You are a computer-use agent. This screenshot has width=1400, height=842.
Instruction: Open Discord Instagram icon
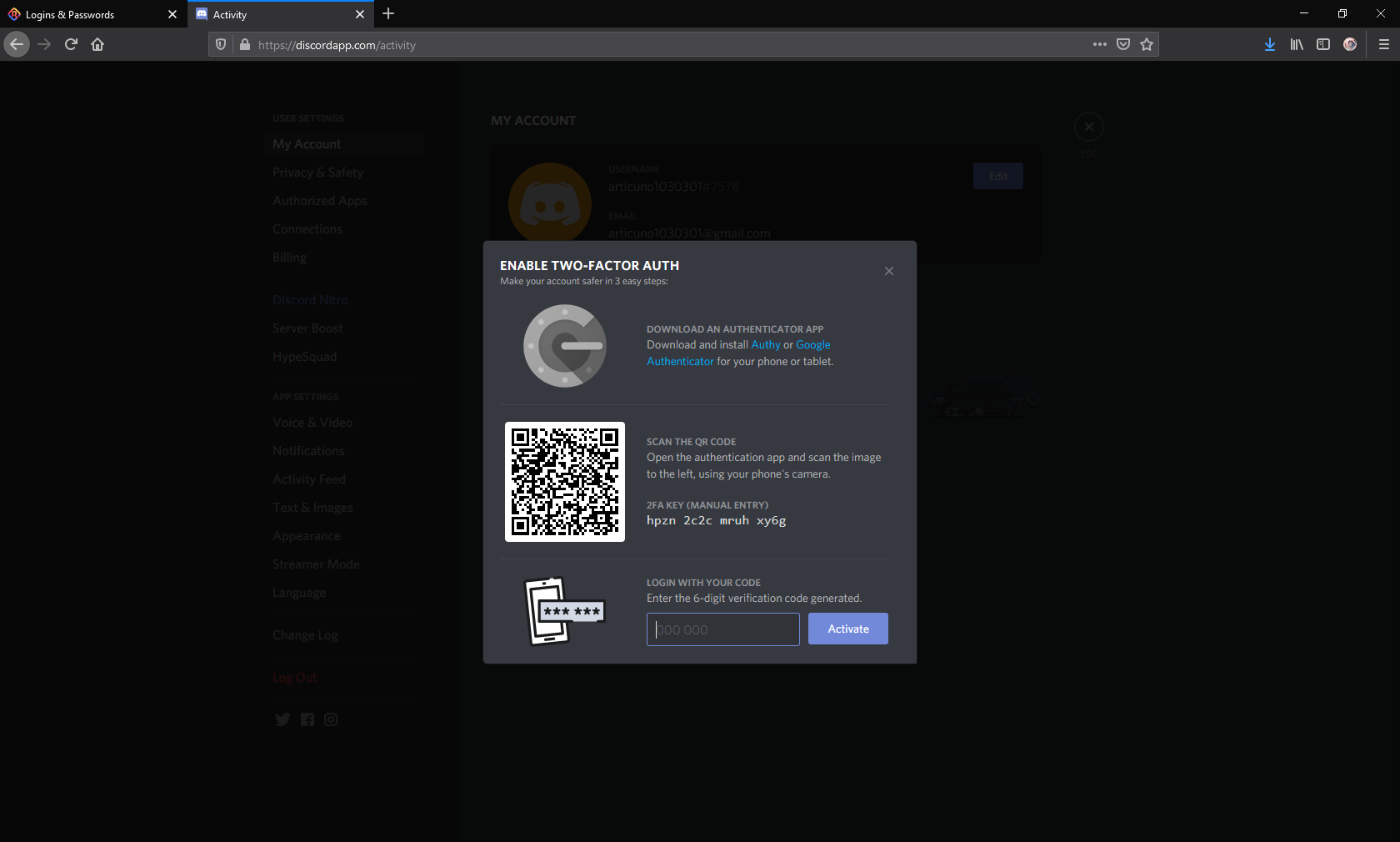[331, 719]
